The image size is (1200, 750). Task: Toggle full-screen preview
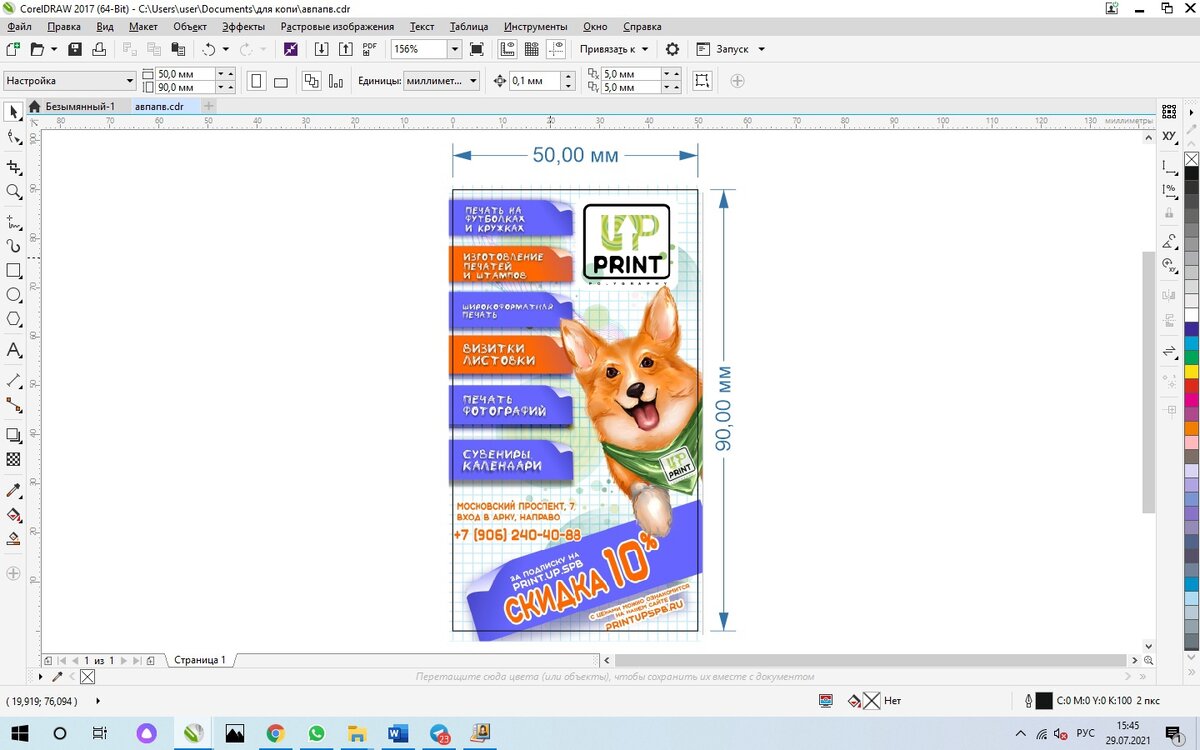(477, 49)
